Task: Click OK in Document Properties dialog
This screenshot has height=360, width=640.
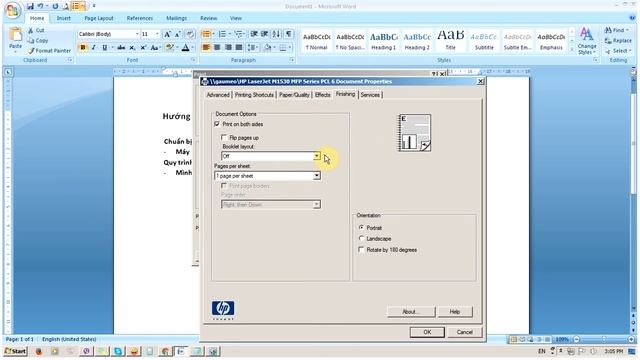Action: pos(427,332)
